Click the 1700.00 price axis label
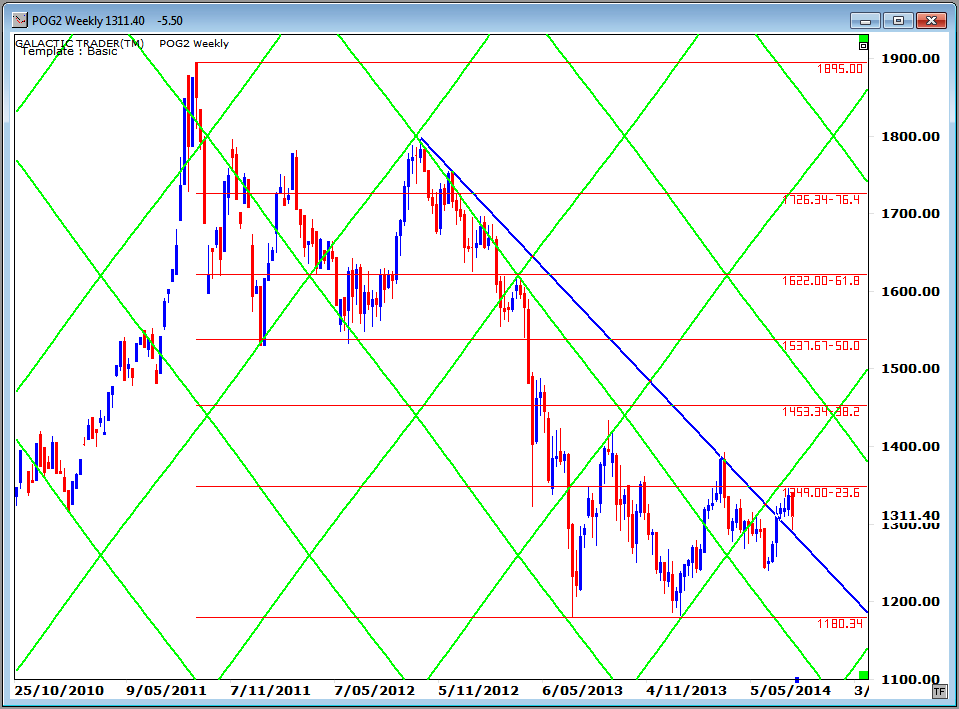 910,213
